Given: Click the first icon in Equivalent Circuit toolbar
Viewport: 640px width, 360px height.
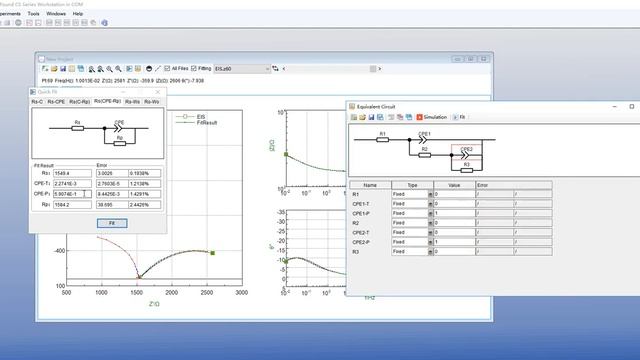Looking at the screenshot, I should [353, 117].
